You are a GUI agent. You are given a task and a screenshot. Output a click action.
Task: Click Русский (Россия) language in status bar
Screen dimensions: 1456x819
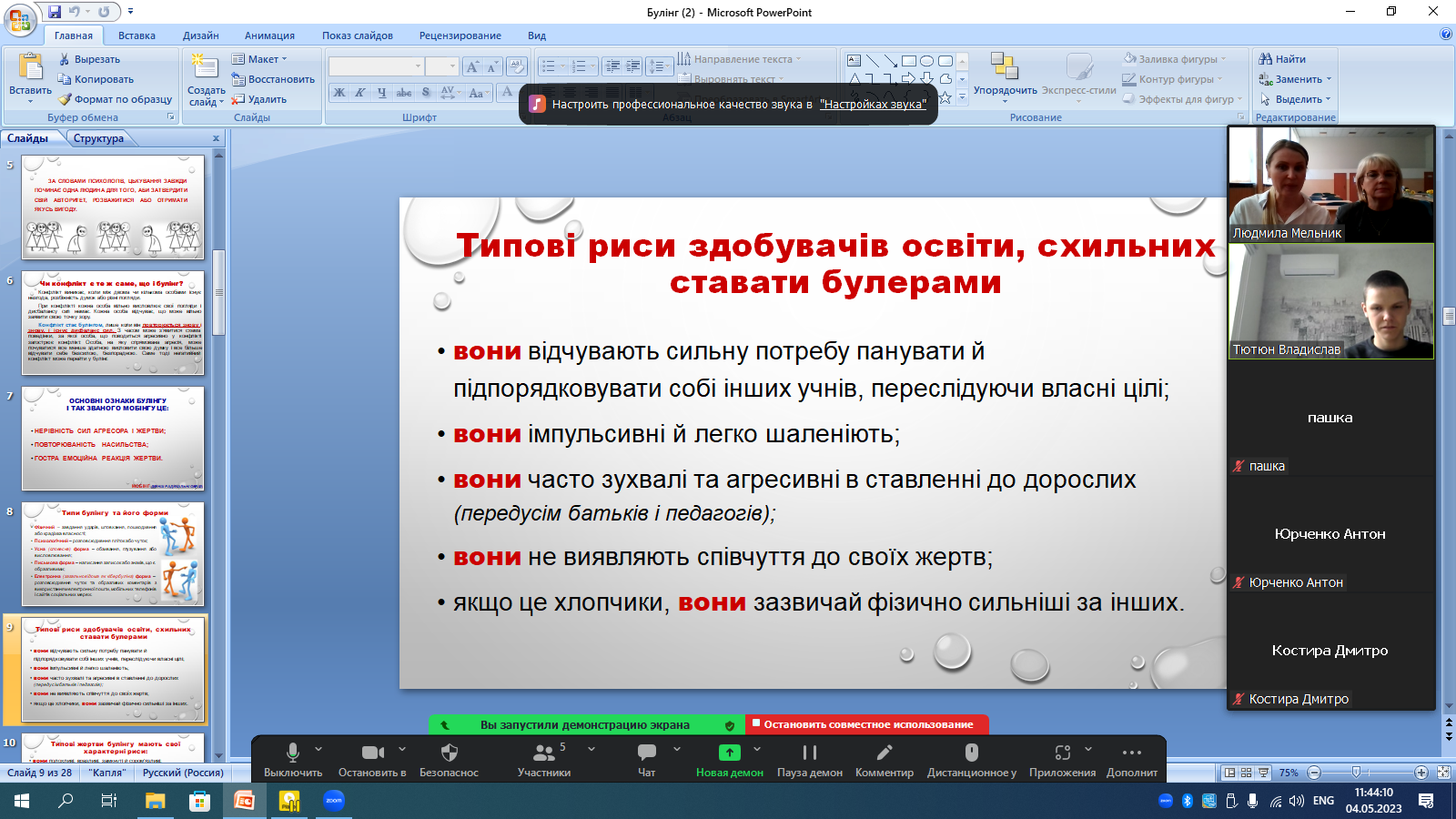tap(183, 773)
